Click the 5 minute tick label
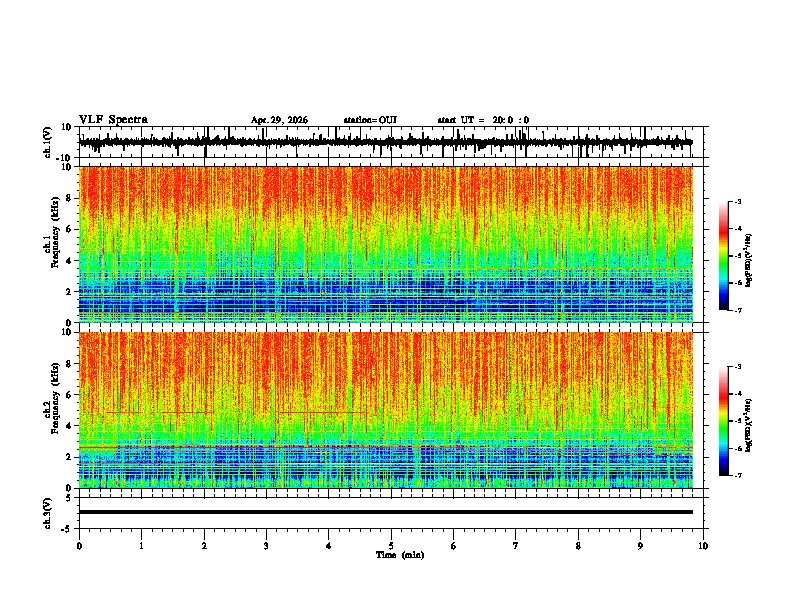The width and height of the screenshot is (792, 612). (391, 546)
